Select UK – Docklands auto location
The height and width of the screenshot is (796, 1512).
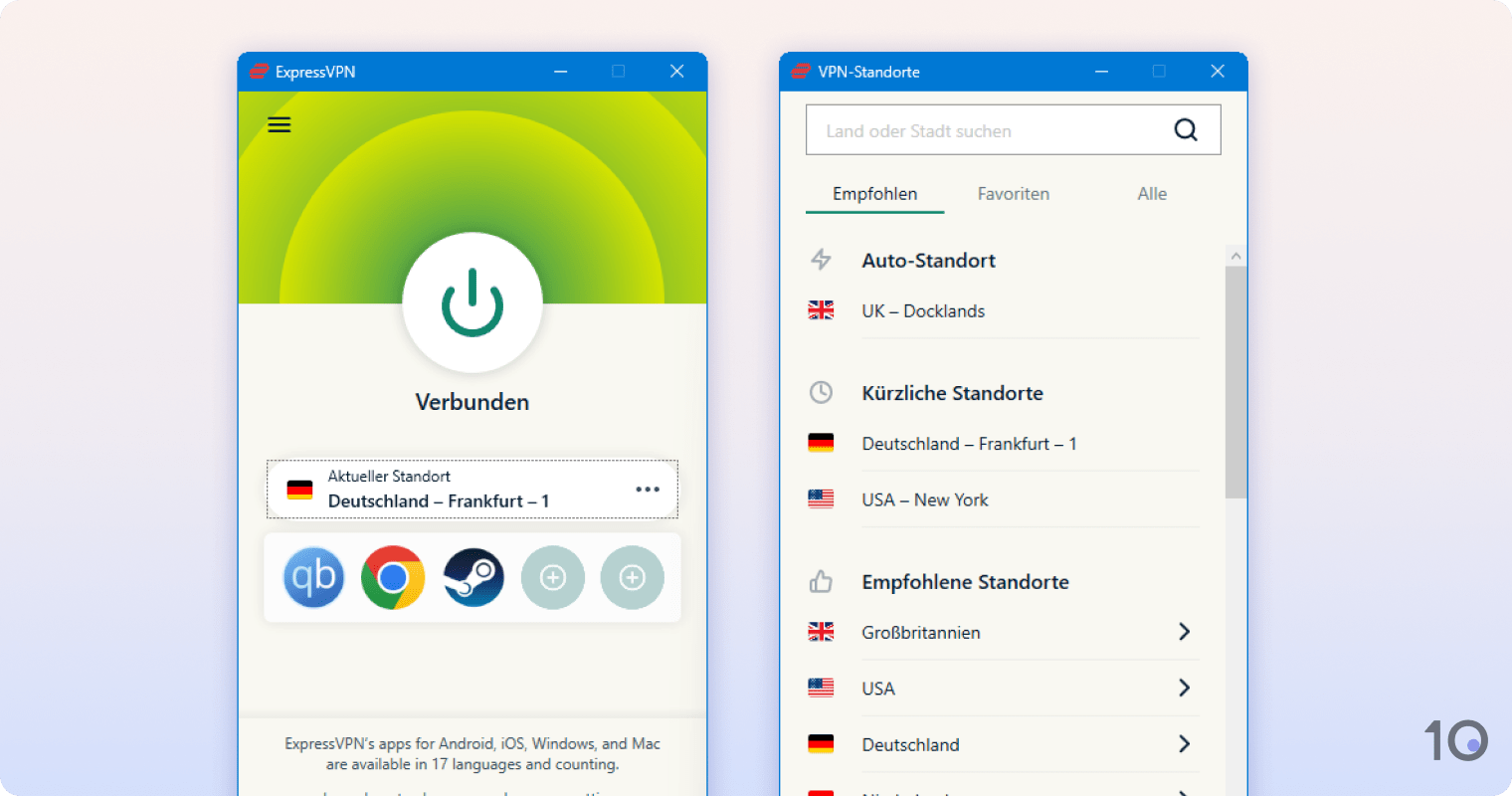pos(922,310)
